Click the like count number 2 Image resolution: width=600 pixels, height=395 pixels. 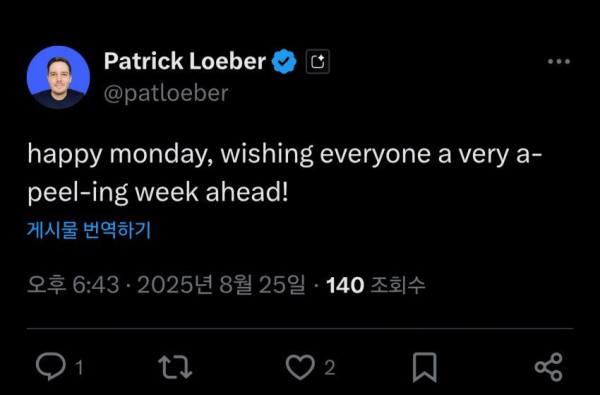(330, 368)
